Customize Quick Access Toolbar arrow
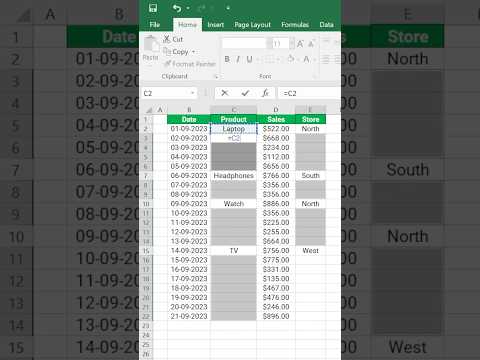 pos(228,8)
